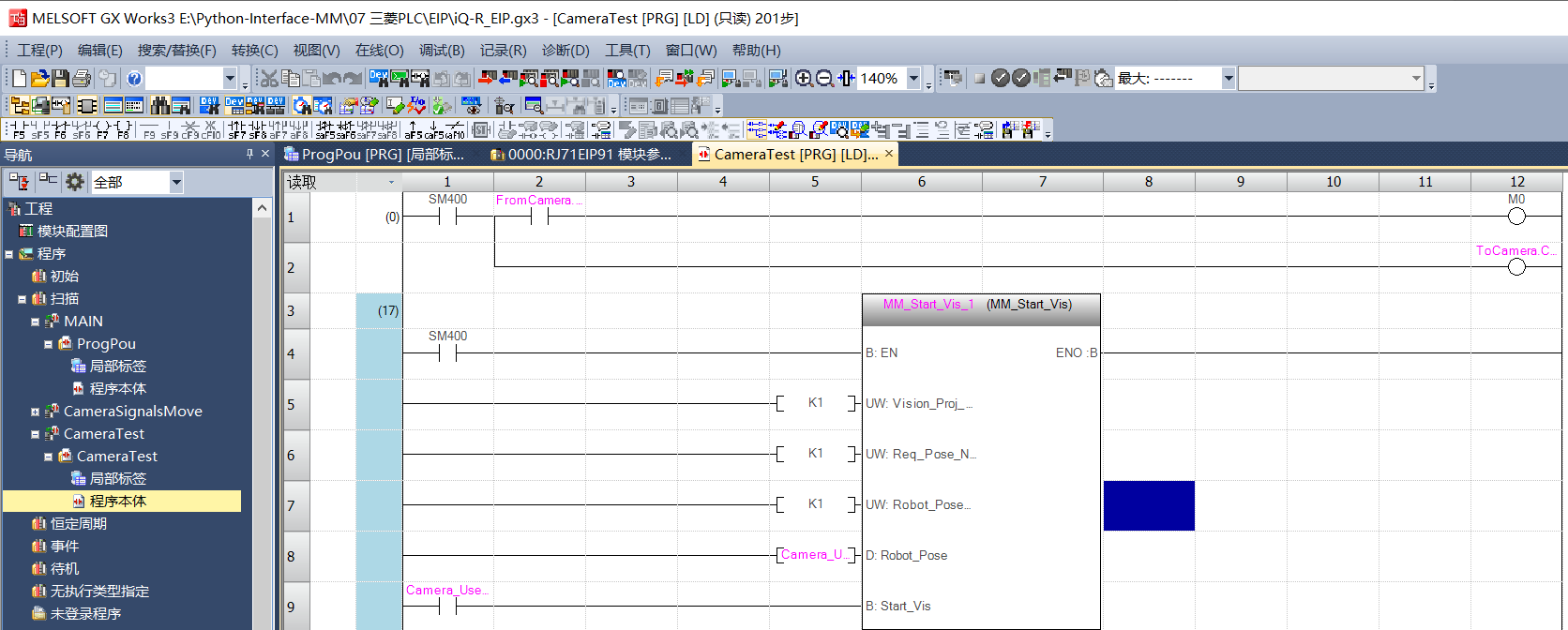Click the Save project icon
This screenshot has width=1568, height=630.
60,79
